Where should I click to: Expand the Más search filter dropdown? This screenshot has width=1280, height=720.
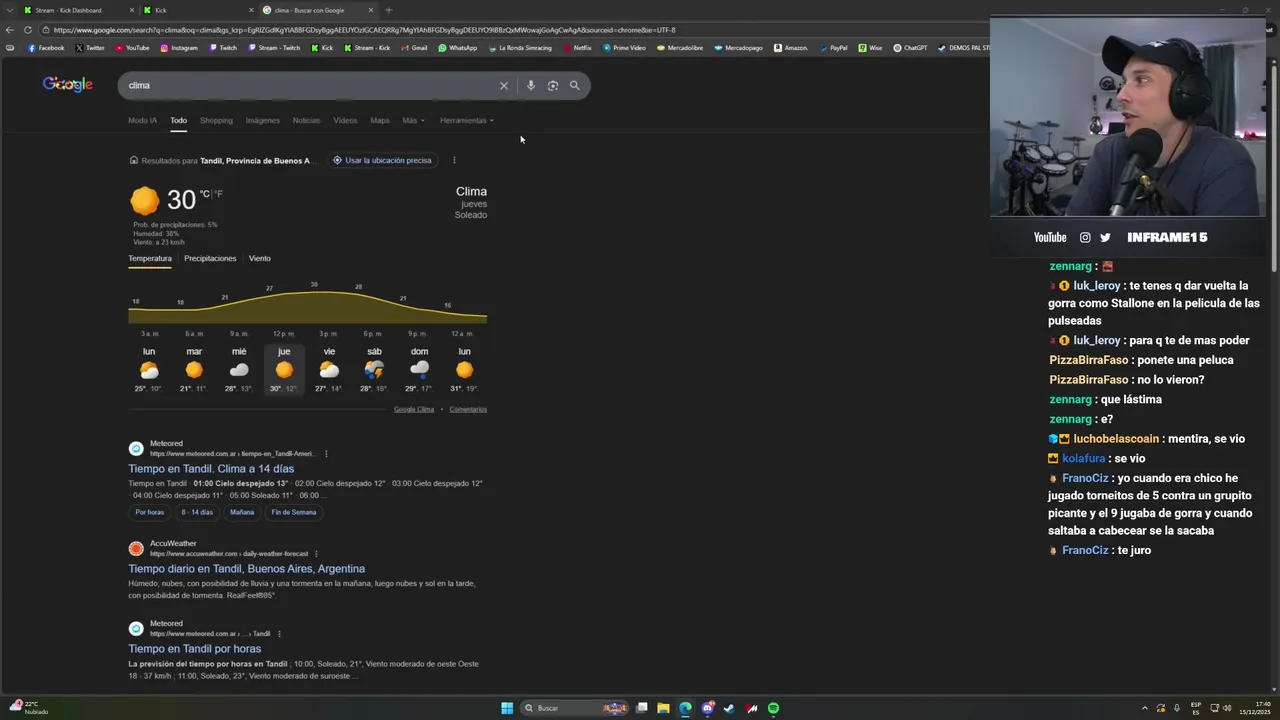click(x=413, y=120)
